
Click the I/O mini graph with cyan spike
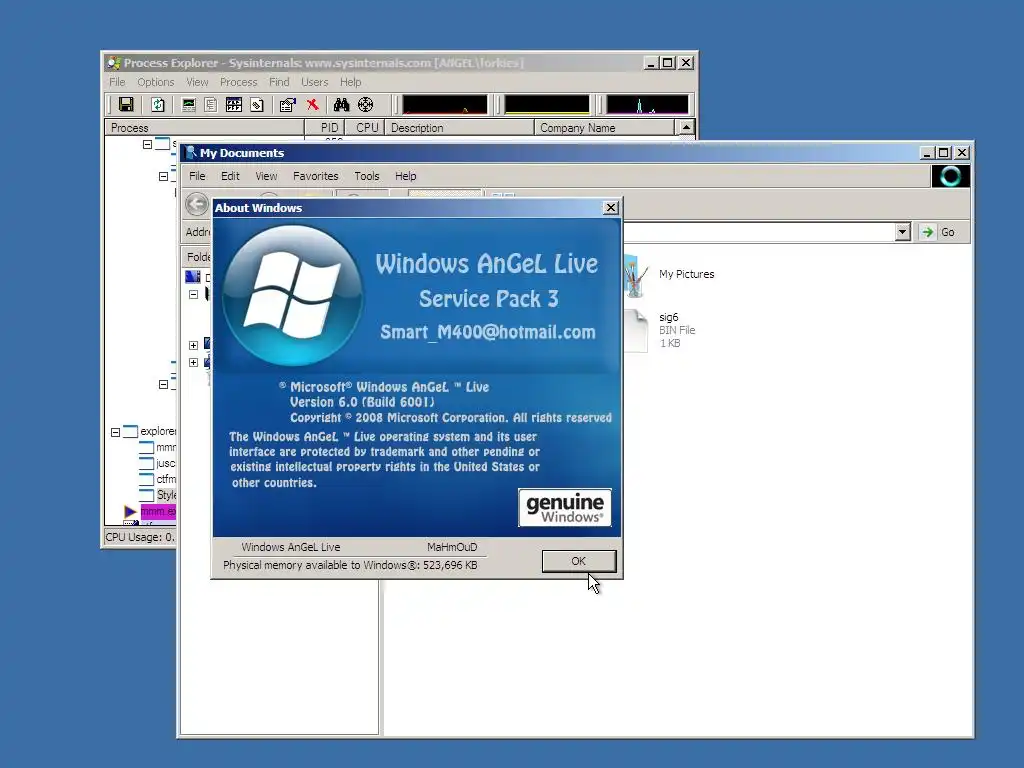coord(647,104)
